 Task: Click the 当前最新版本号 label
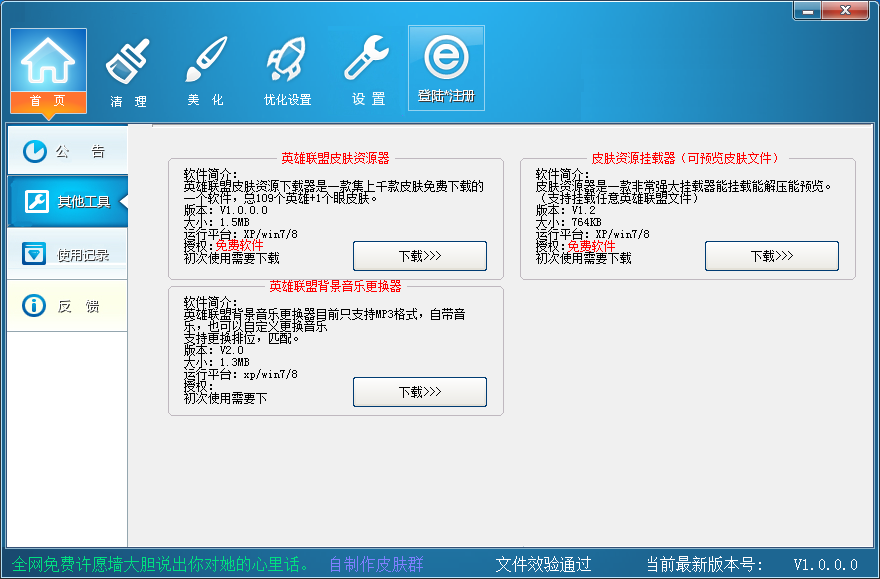coord(704,564)
